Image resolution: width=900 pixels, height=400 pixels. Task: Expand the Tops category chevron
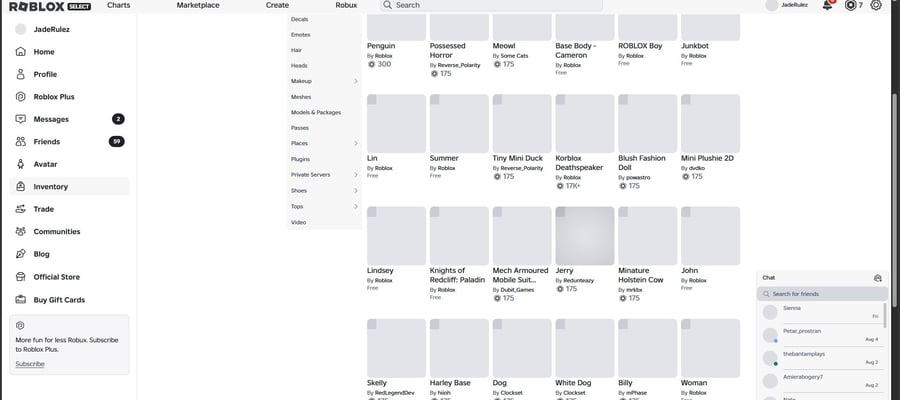(356, 207)
